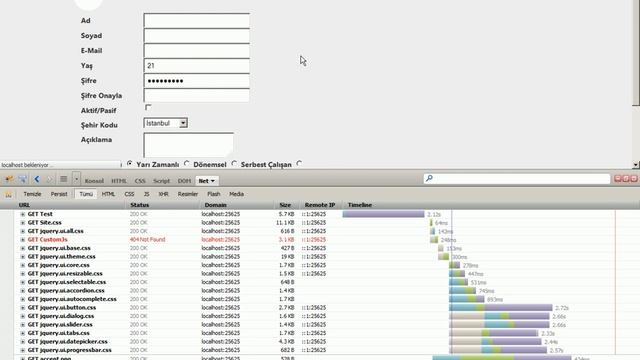Switch to the Firebug HTML panel tab
The image size is (640, 360).
(x=119, y=181)
